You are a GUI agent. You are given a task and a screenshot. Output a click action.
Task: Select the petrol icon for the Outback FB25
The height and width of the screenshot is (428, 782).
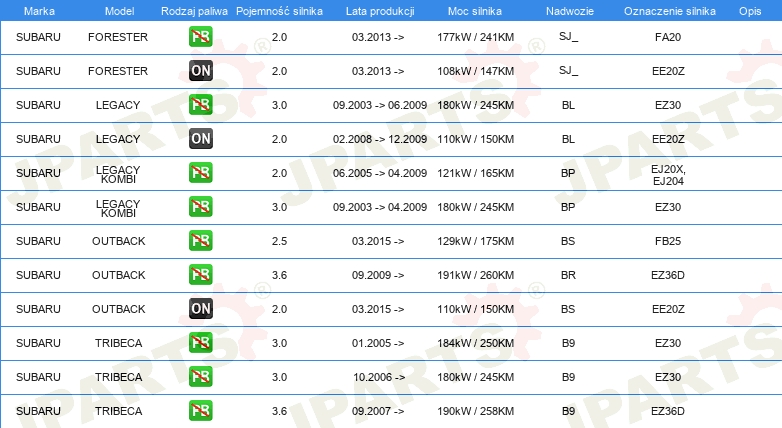[200, 241]
